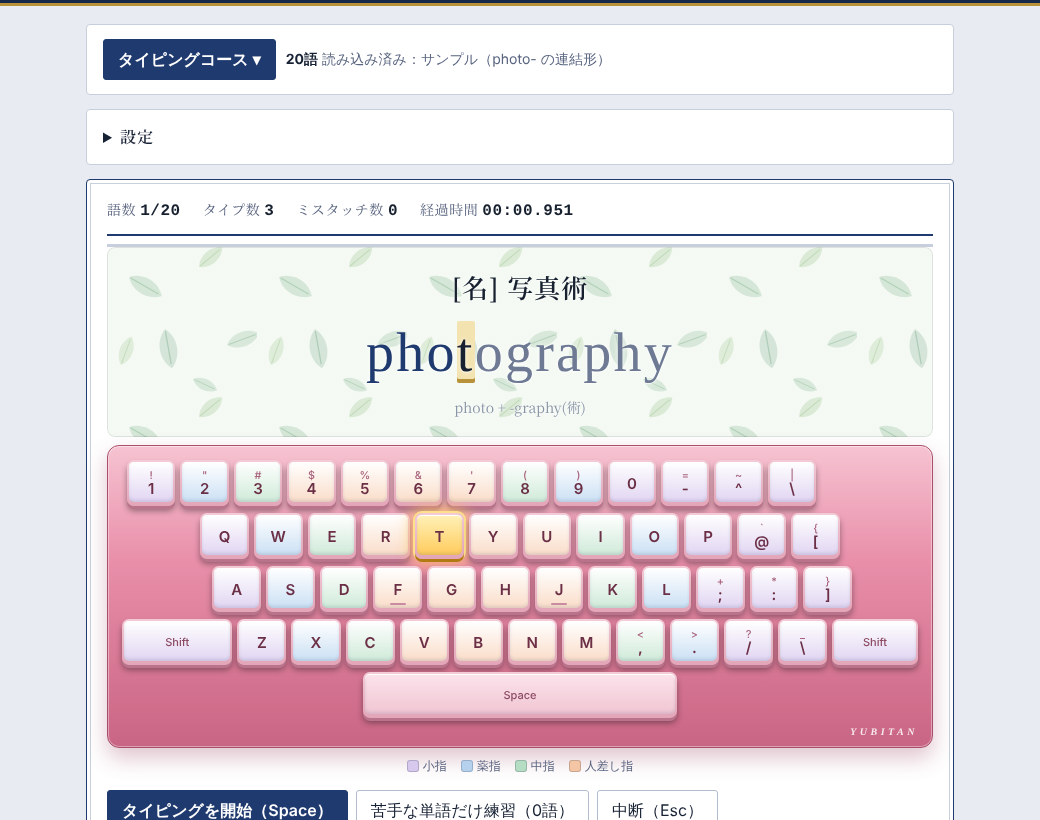This screenshot has height=820, width=1040.
Task: Click the F home-row key
Action: [x=397, y=589]
